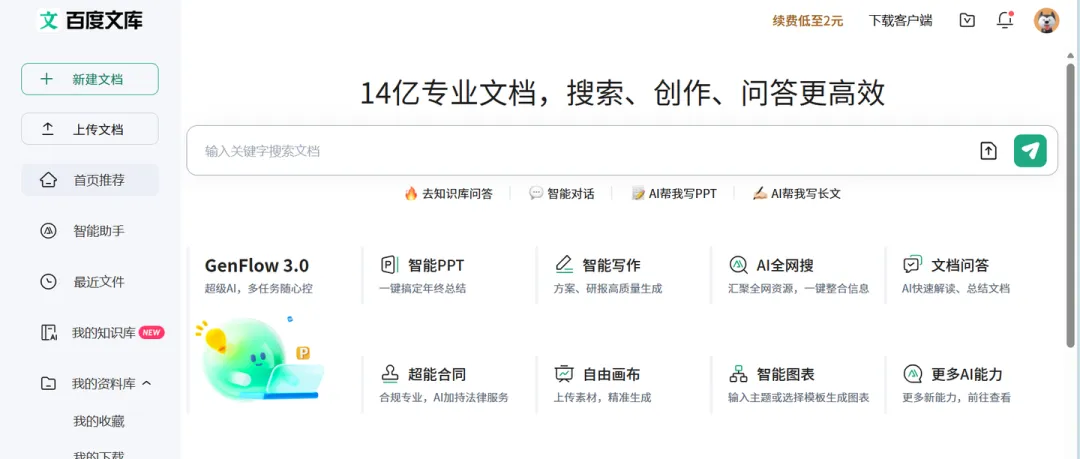Click the clock icon beside 最近文件
Image resolution: width=1080 pixels, height=459 pixels.
coord(48,282)
